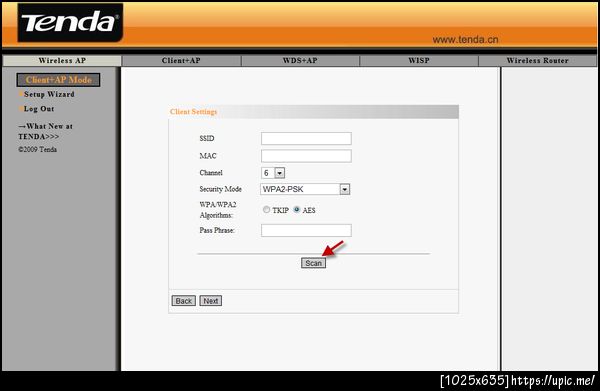Viewport: 600px width, 391px height.
Task: Choose the AES algorithm radio button
Action: point(297,210)
